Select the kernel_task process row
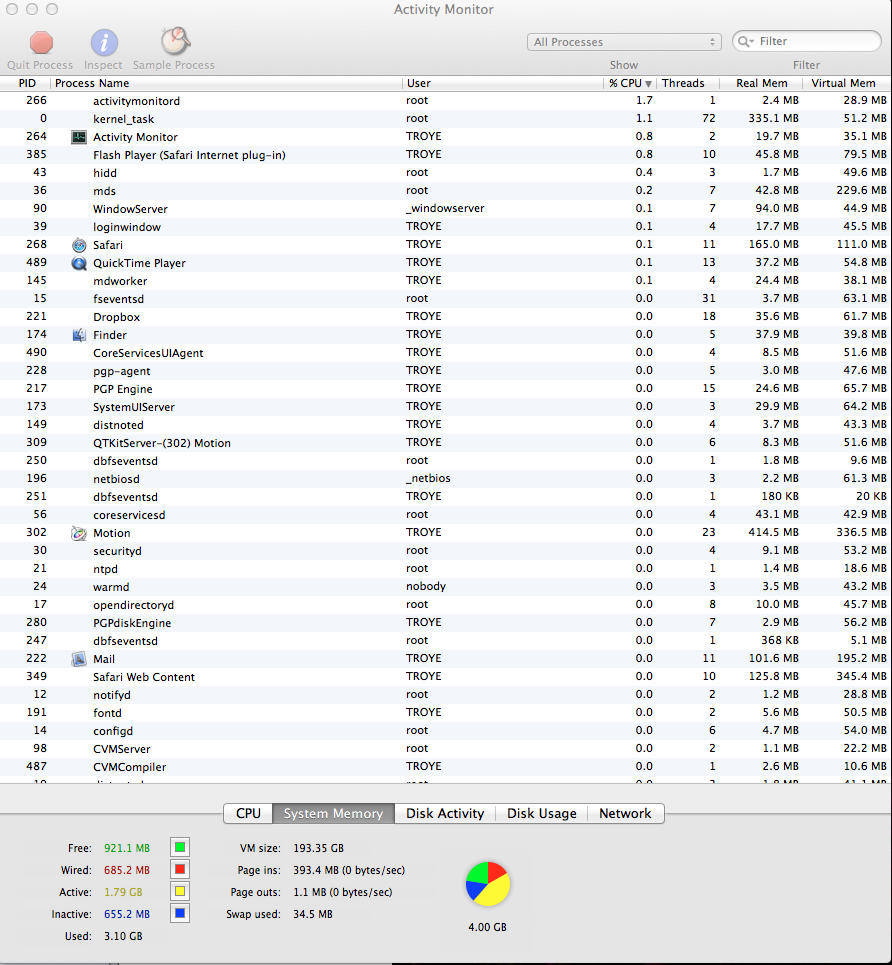This screenshot has width=892, height=965. coord(446,119)
